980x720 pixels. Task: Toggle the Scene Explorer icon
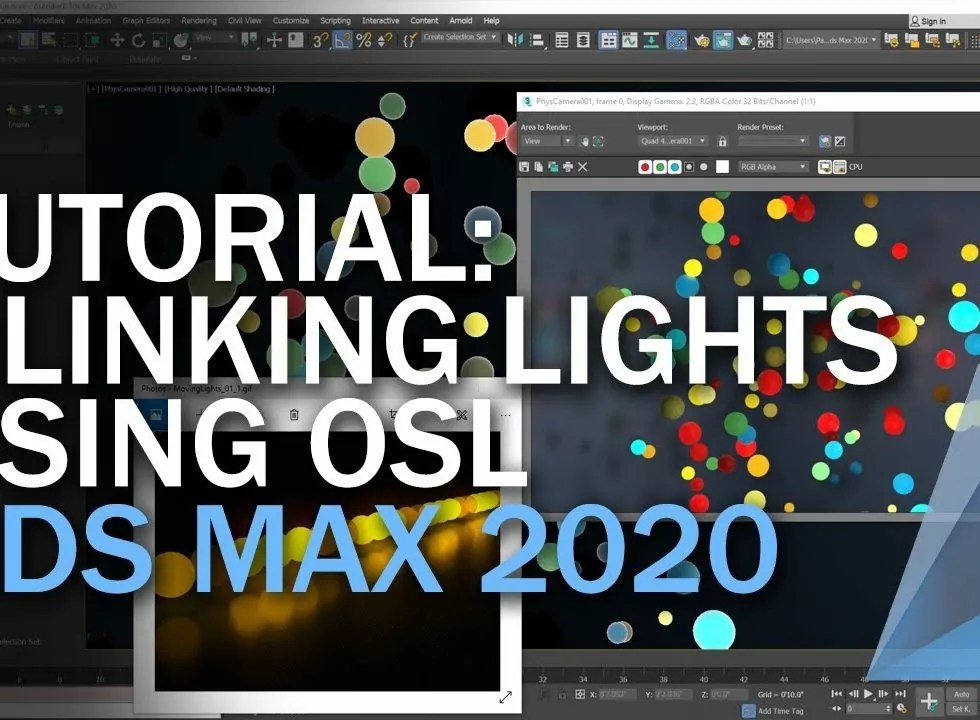(562, 41)
